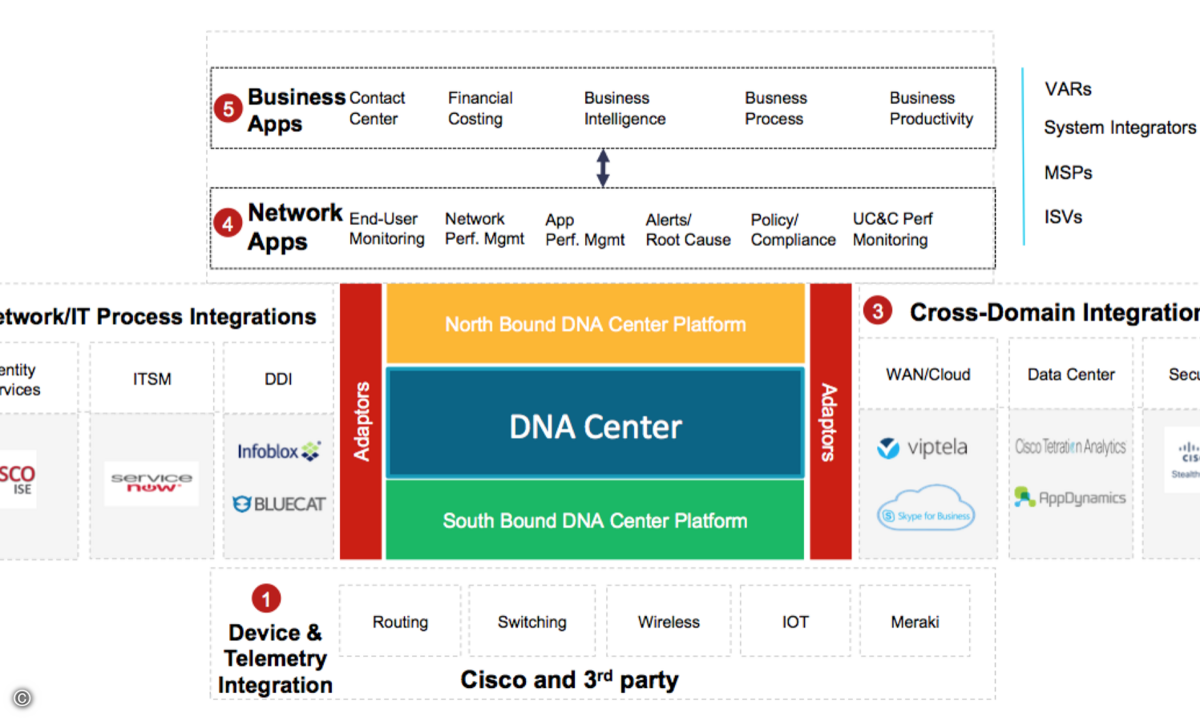Click the Cross-Domain Integration heading
The image size is (1200, 720).
(x=1054, y=313)
